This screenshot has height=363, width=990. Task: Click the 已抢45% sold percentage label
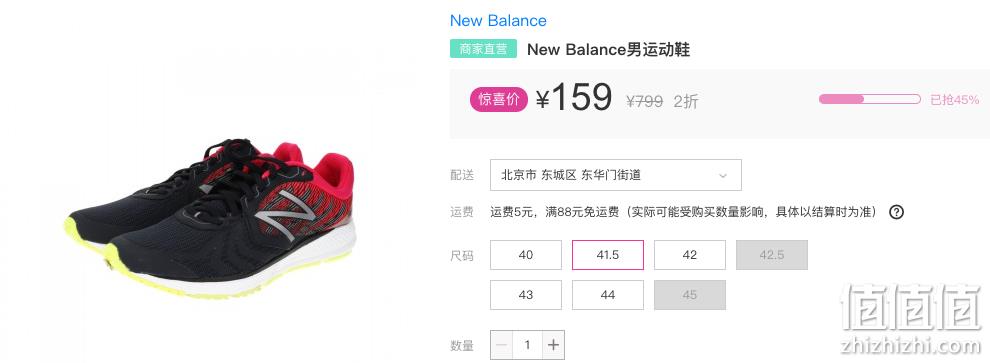point(955,100)
